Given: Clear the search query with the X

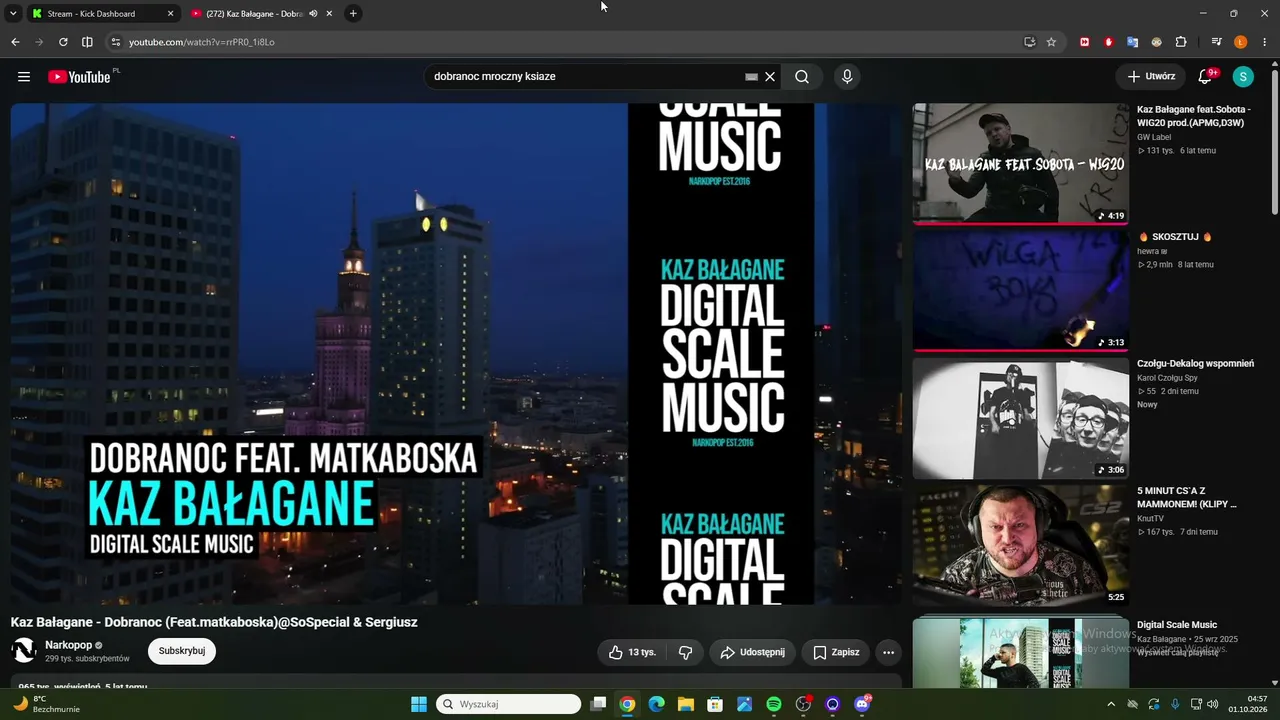Looking at the screenshot, I should pos(770,77).
